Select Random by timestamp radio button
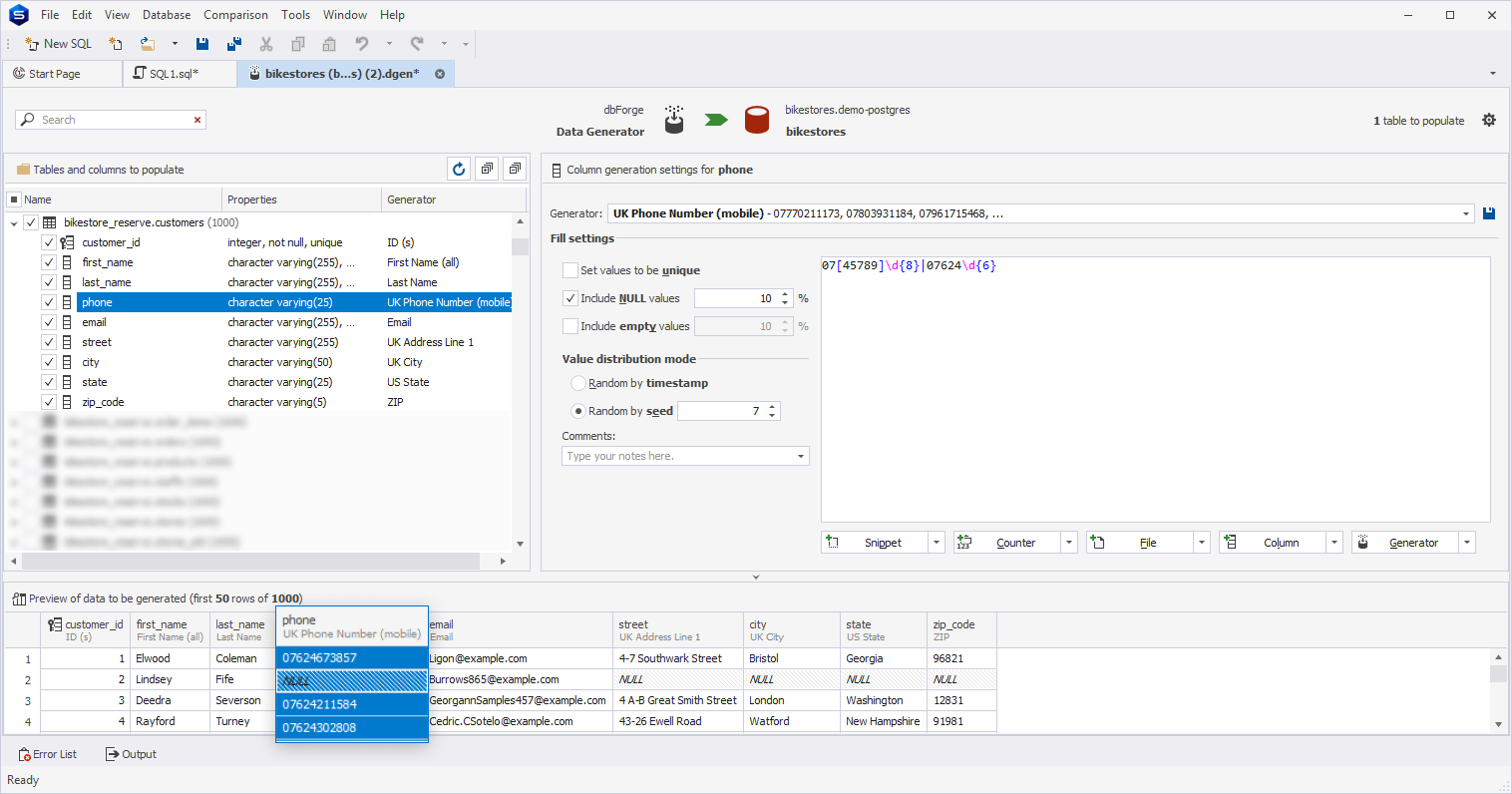Viewport: 1512px width, 794px height. pos(577,383)
